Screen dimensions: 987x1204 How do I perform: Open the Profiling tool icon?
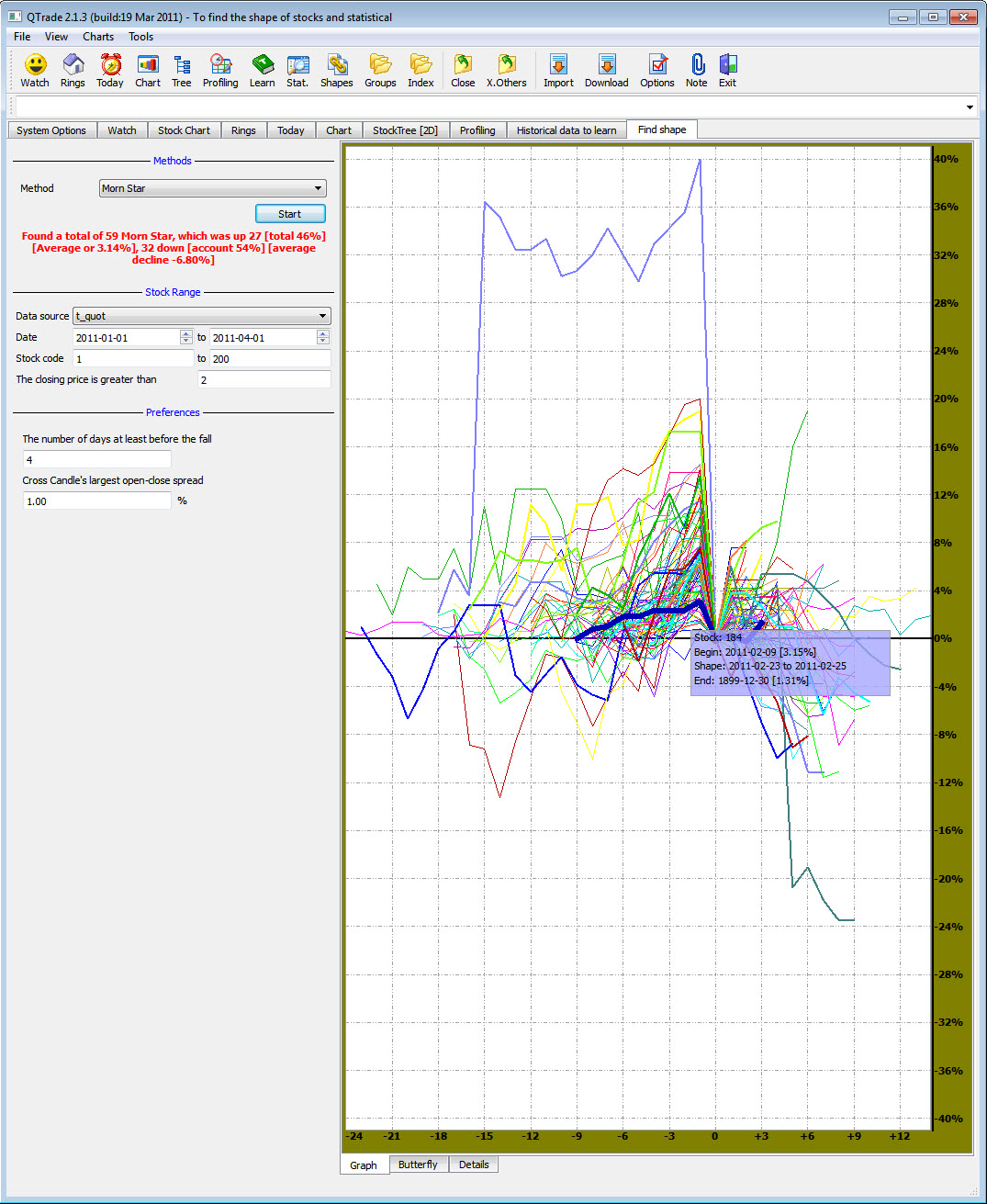pyautogui.click(x=220, y=64)
